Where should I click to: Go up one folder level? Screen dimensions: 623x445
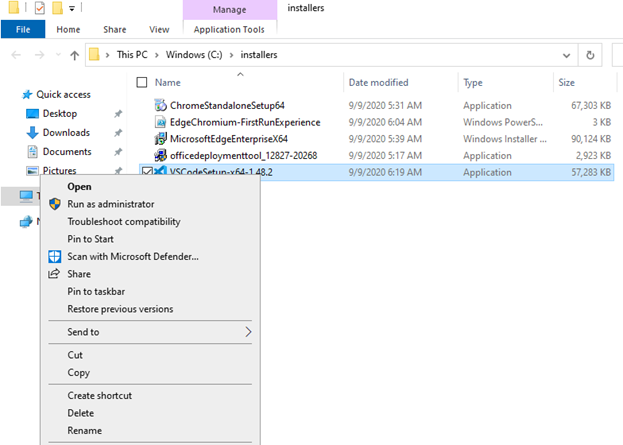pos(74,55)
